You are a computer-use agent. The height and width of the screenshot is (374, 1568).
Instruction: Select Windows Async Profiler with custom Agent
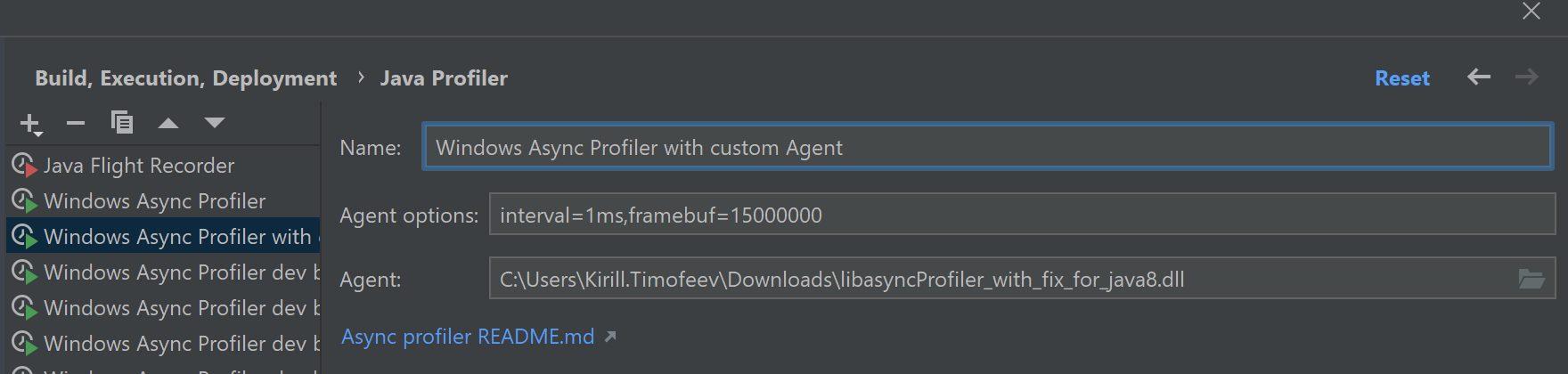163,237
